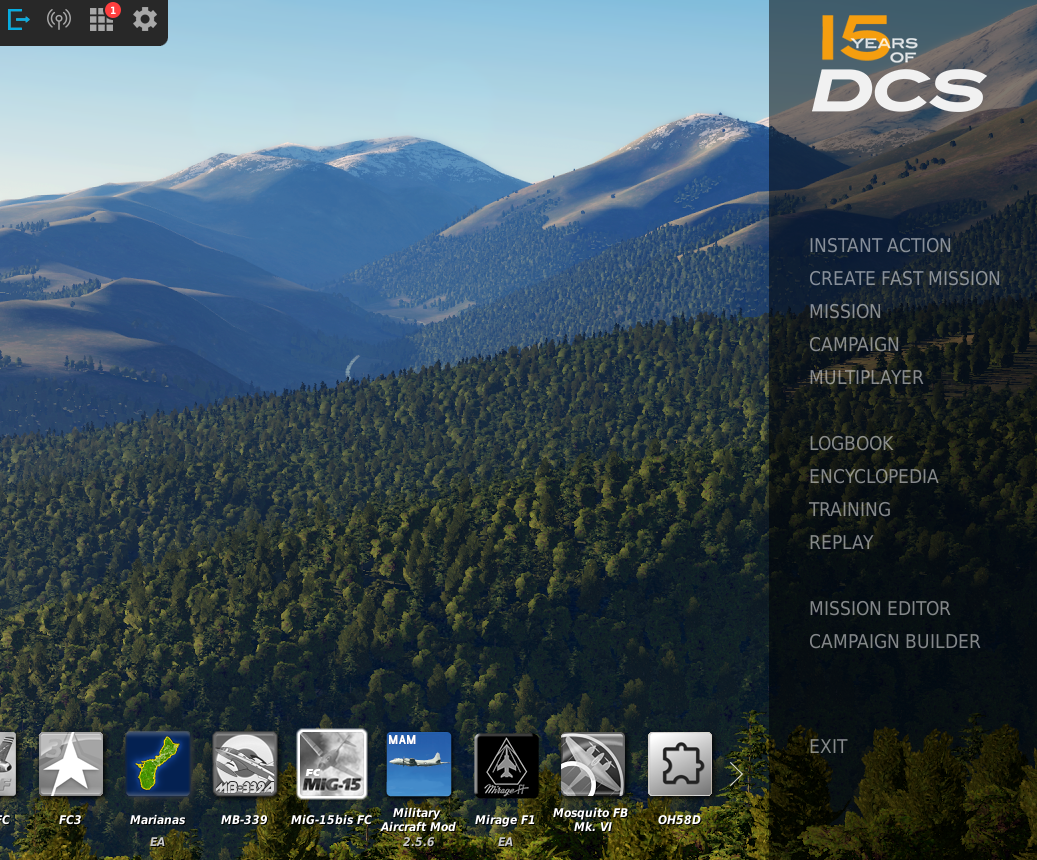
Task: Click Exit to quit DCS
Action: 828,747
